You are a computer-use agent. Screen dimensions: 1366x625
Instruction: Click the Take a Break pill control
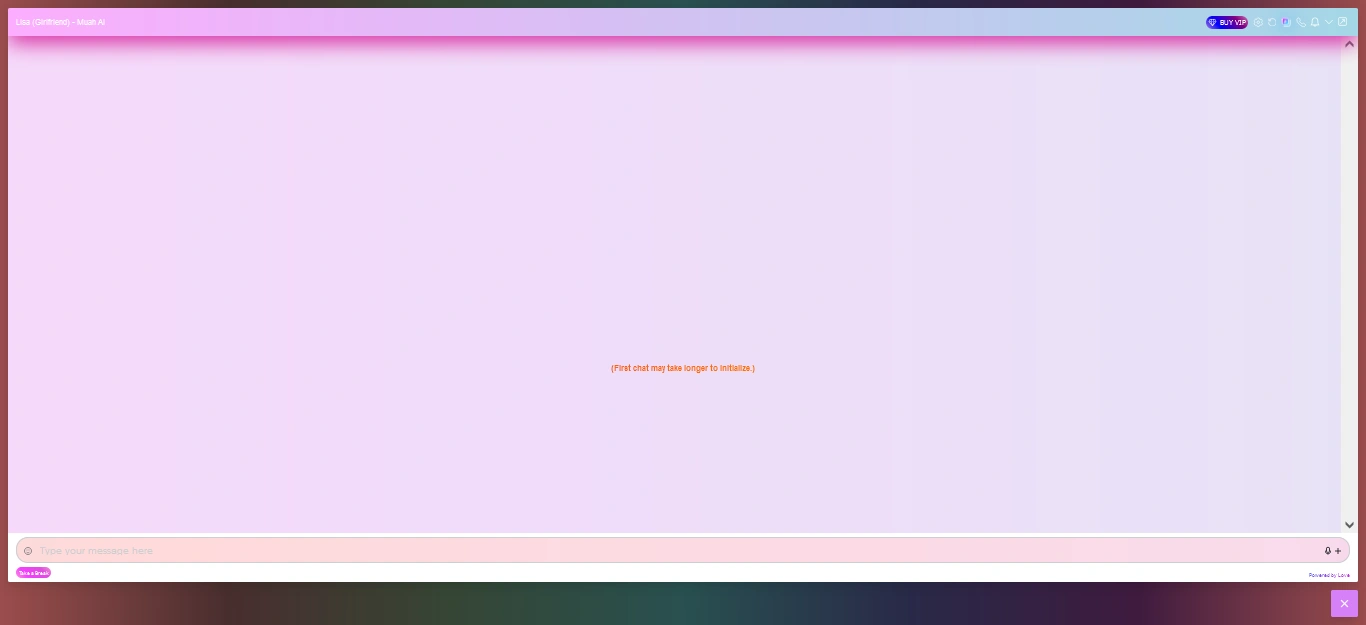[33, 572]
